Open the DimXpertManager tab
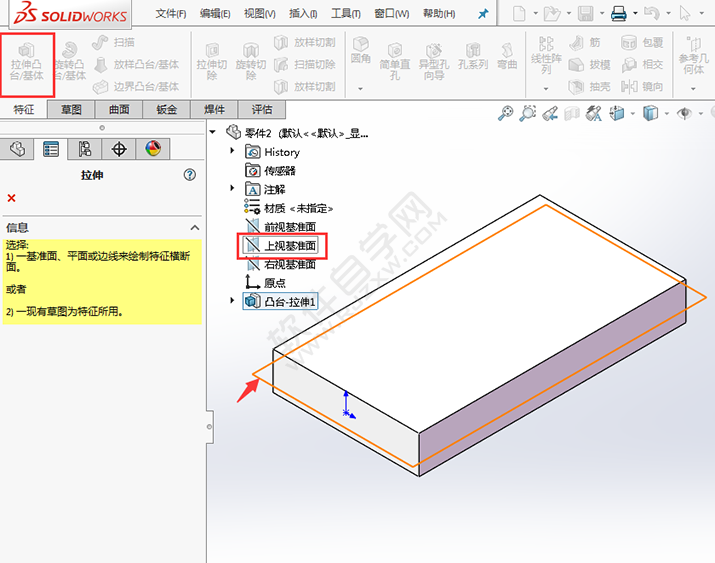 119,149
